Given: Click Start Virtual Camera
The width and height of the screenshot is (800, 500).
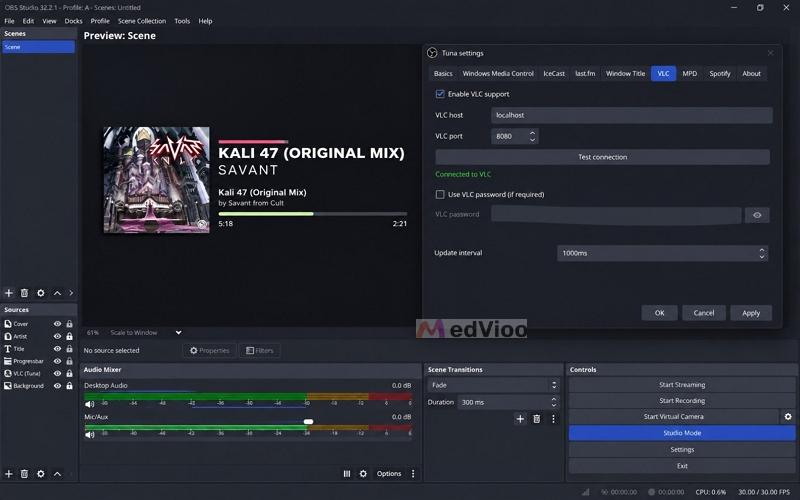Looking at the screenshot, I should pyautogui.click(x=673, y=417).
